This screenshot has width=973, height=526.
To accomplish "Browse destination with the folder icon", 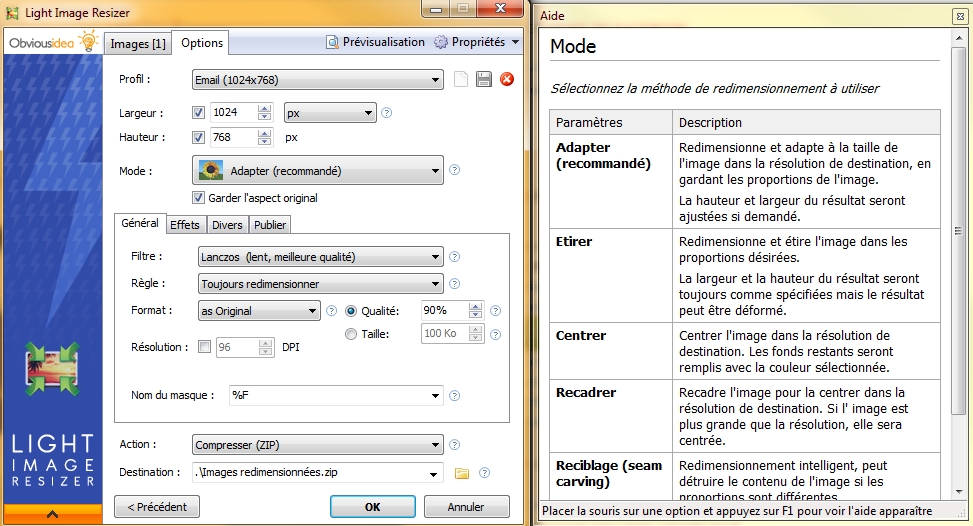I will [x=462, y=473].
